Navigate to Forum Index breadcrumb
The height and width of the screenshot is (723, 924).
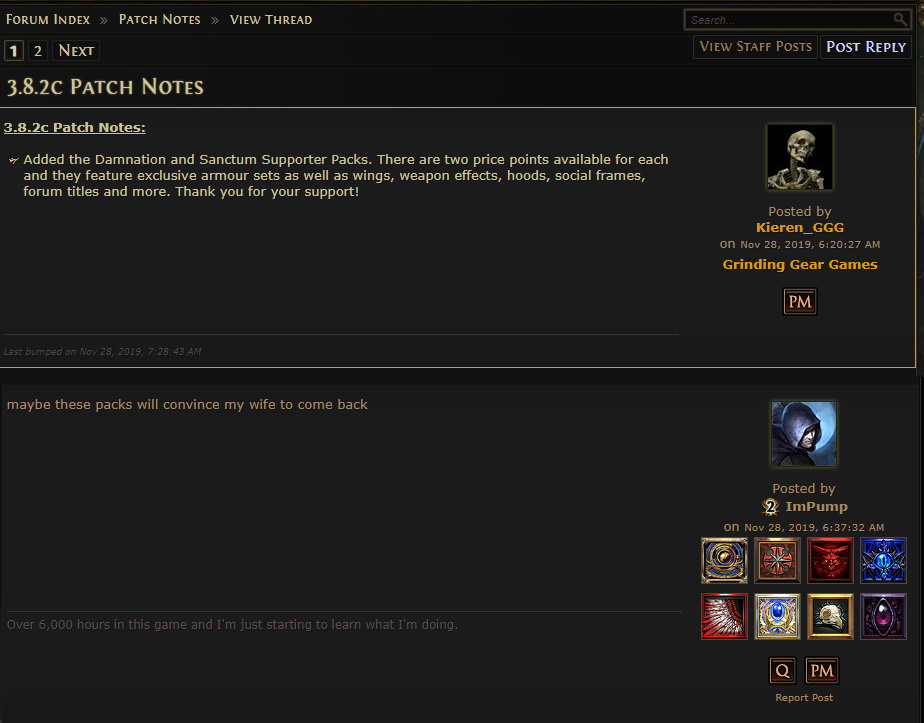pyautogui.click(x=48, y=19)
